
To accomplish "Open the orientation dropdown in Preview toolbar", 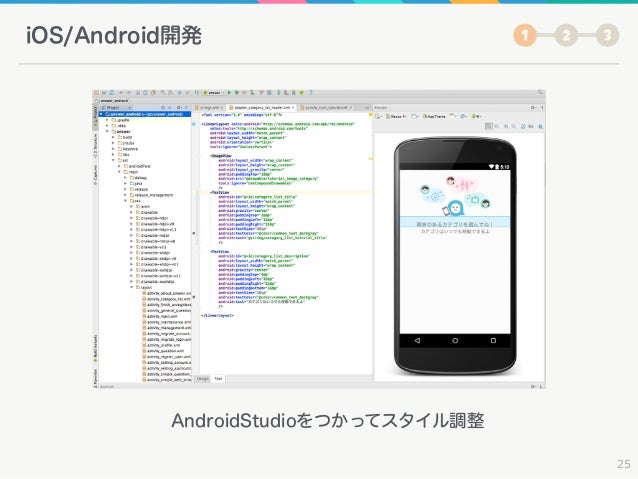I will click(415, 116).
